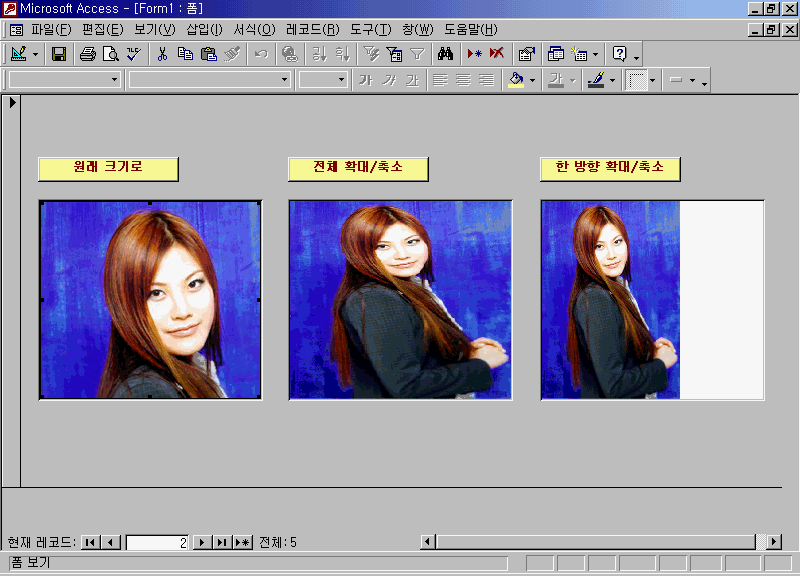Open the 편집(E) menu
This screenshot has width=800, height=576.
coord(103,30)
